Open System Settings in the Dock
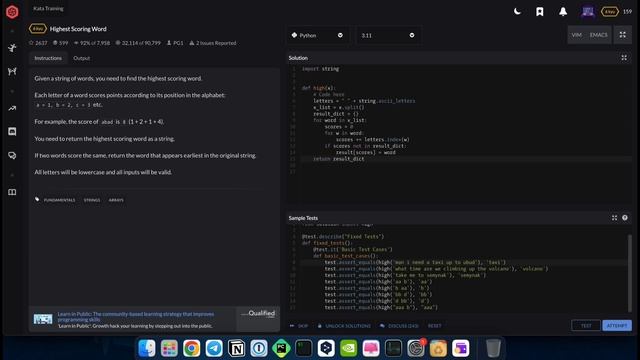This screenshot has height=360, width=640. 416,348
